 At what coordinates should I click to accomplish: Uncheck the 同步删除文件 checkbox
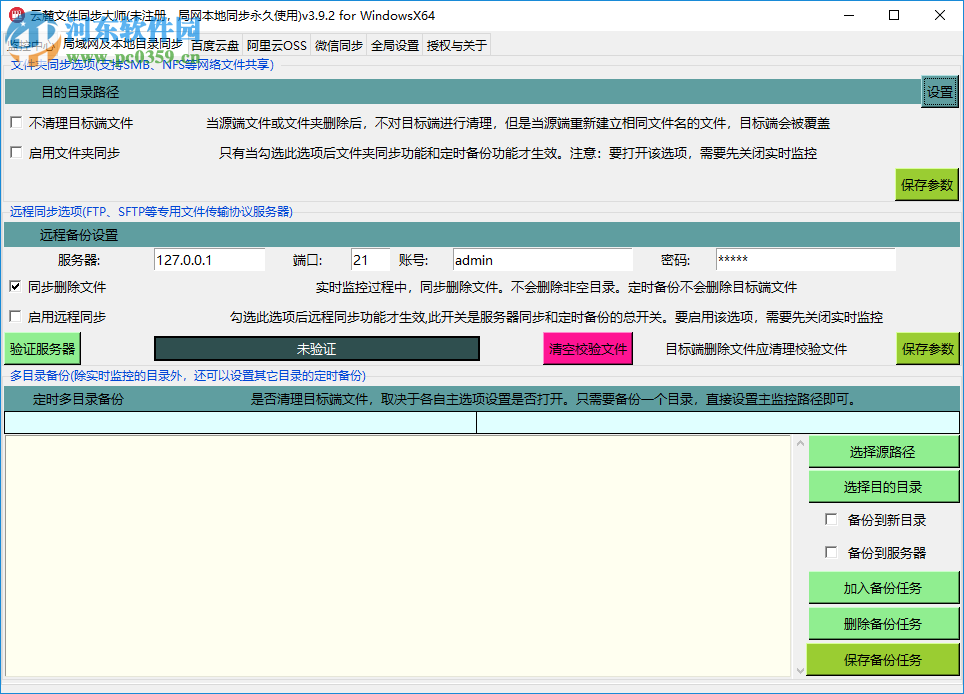[x=16, y=286]
